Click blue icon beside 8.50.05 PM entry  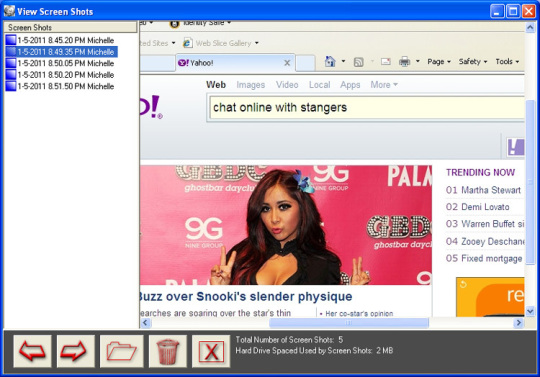(x=11, y=63)
